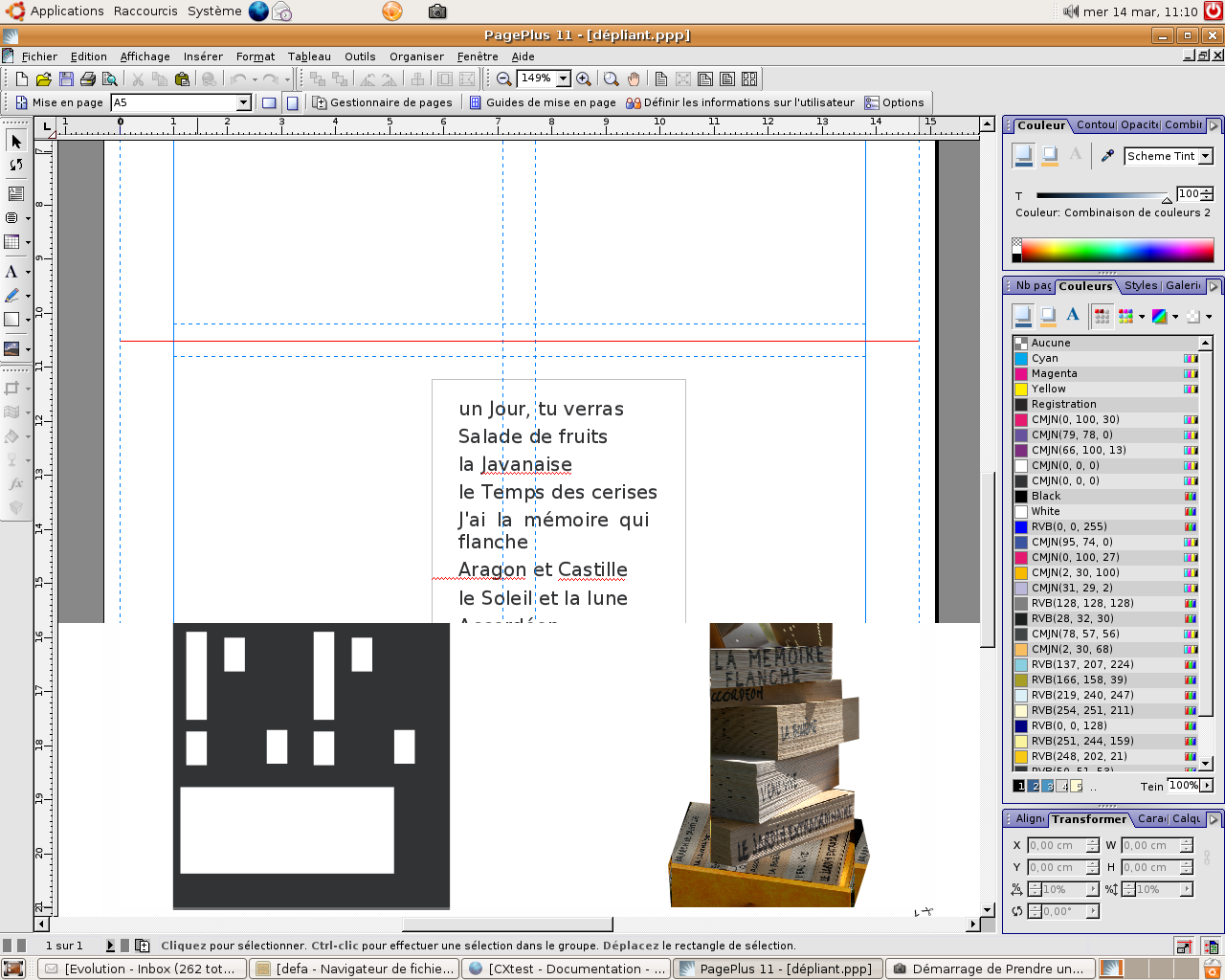The width and height of the screenshot is (1225, 980).
Task: Open the A5 page size dropdown
Action: point(245,102)
